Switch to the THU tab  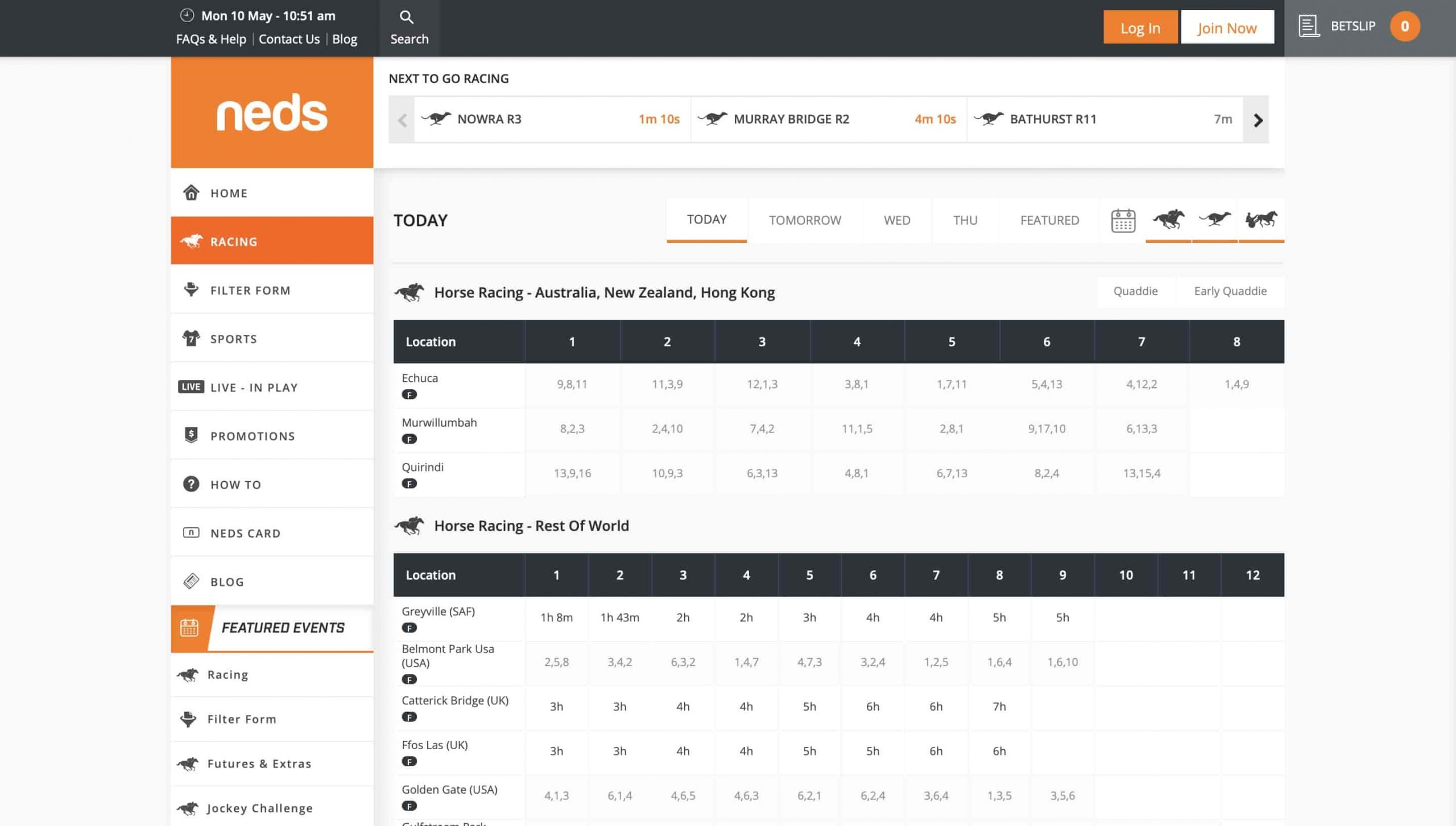pyautogui.click(x=965, y=220)
